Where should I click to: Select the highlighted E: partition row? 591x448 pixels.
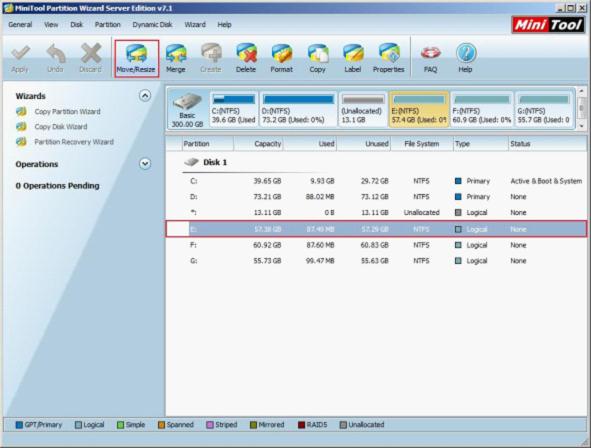pos(376,229)
